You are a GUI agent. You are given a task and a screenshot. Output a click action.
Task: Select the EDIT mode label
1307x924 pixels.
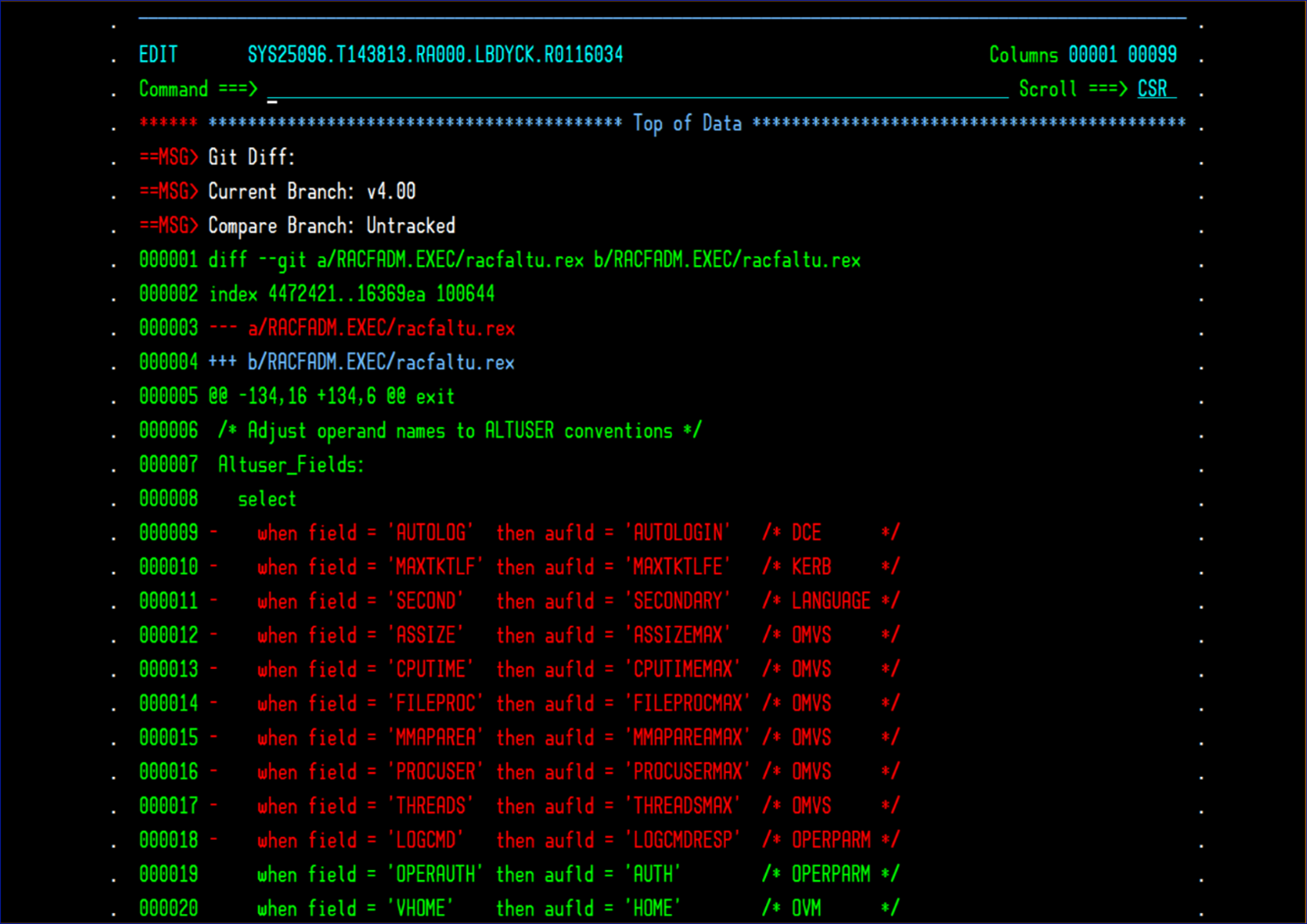[x=157, y=54]
